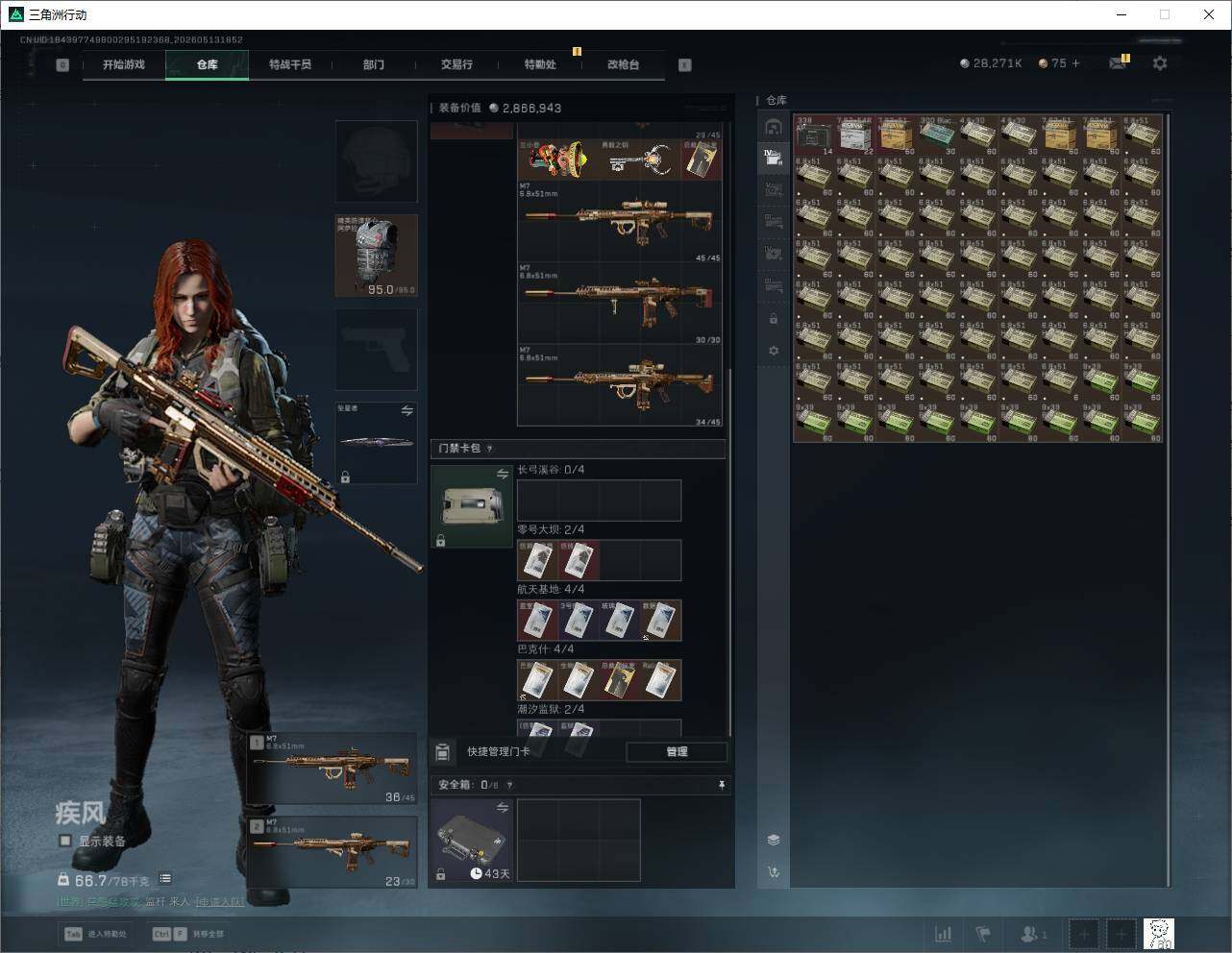
Task: Open the 特勤处 tab
Action: coord(540,64)
